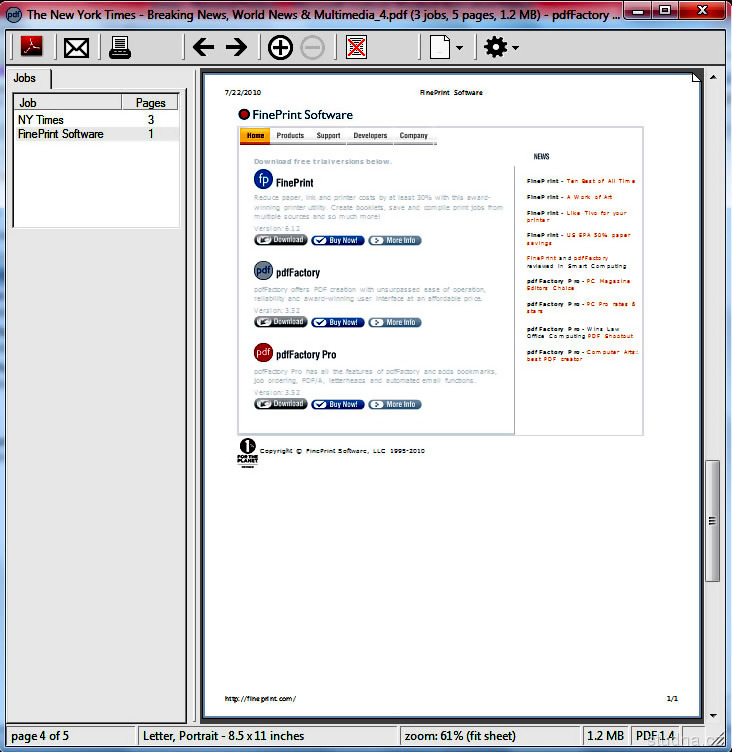Click 'Ten Best of All Time' news link

[601, 181]
